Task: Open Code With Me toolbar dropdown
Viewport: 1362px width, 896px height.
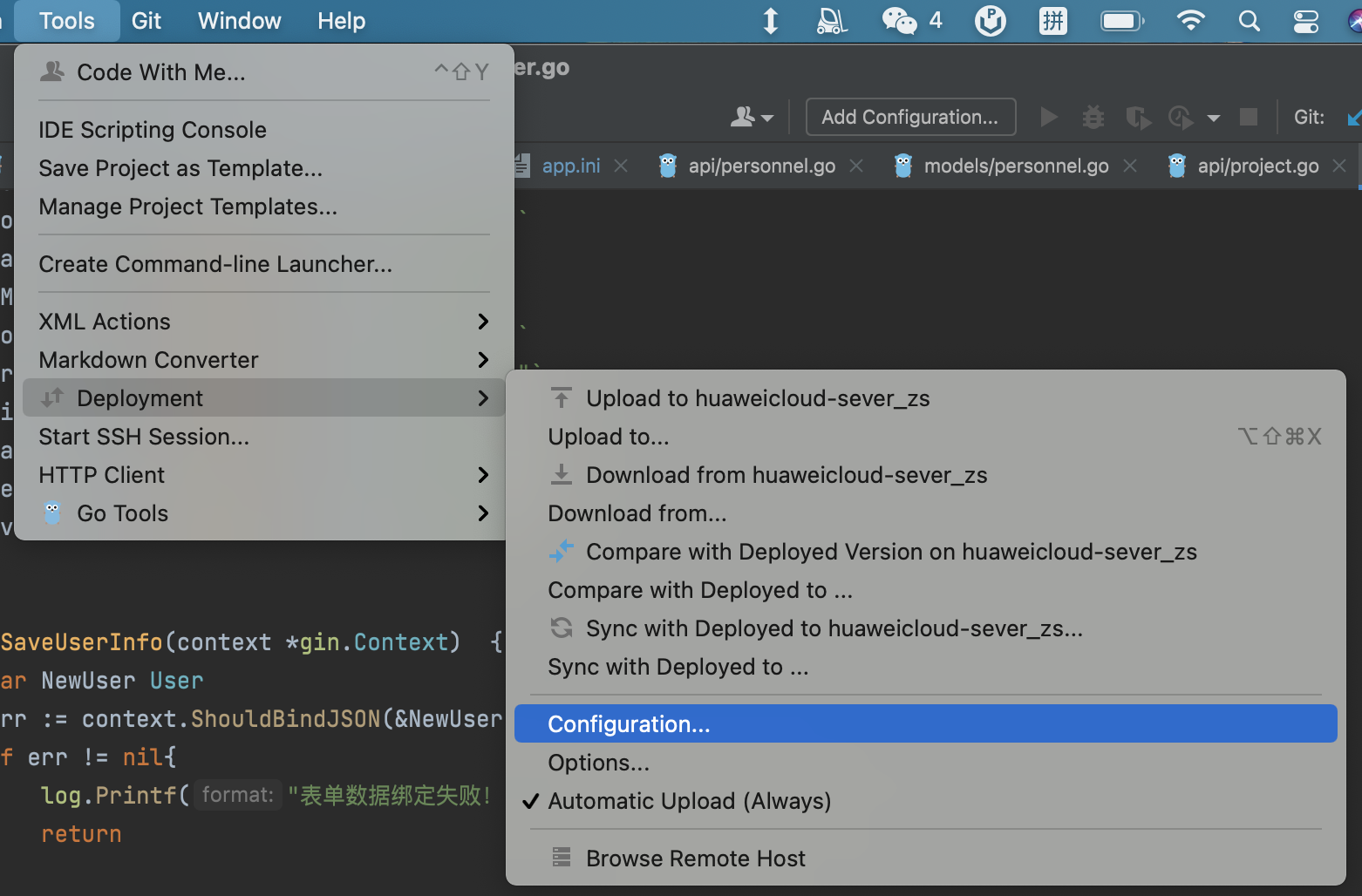Action: click(x=752, y=117)
